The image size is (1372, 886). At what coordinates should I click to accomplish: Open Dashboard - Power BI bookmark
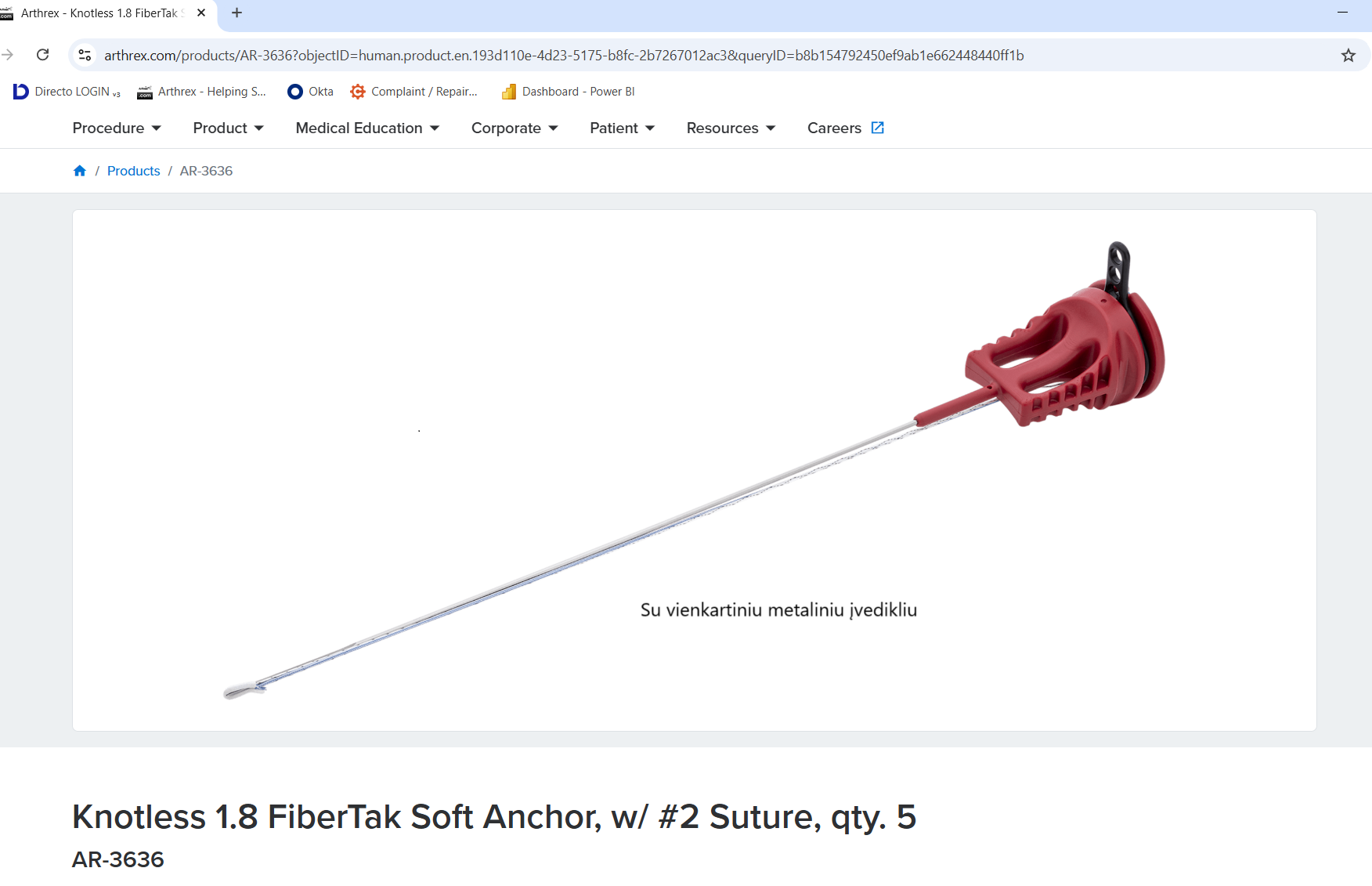click(x=569, y=92)
